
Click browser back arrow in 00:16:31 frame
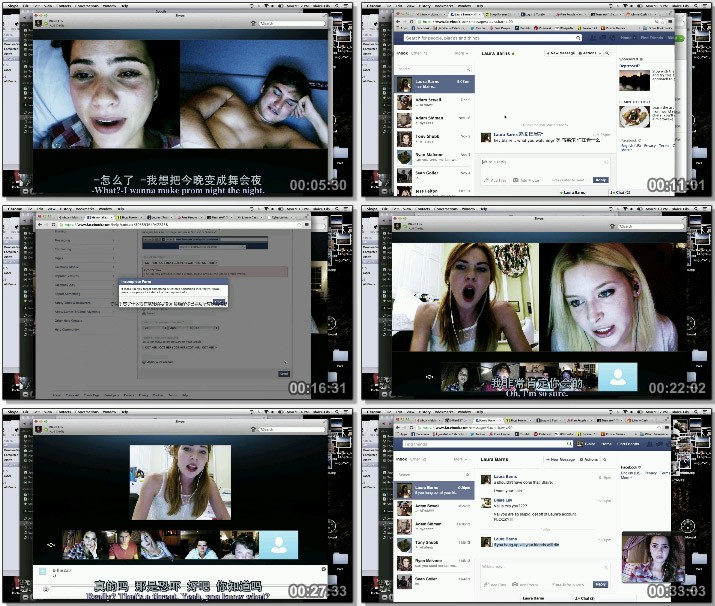click(40, 224)
